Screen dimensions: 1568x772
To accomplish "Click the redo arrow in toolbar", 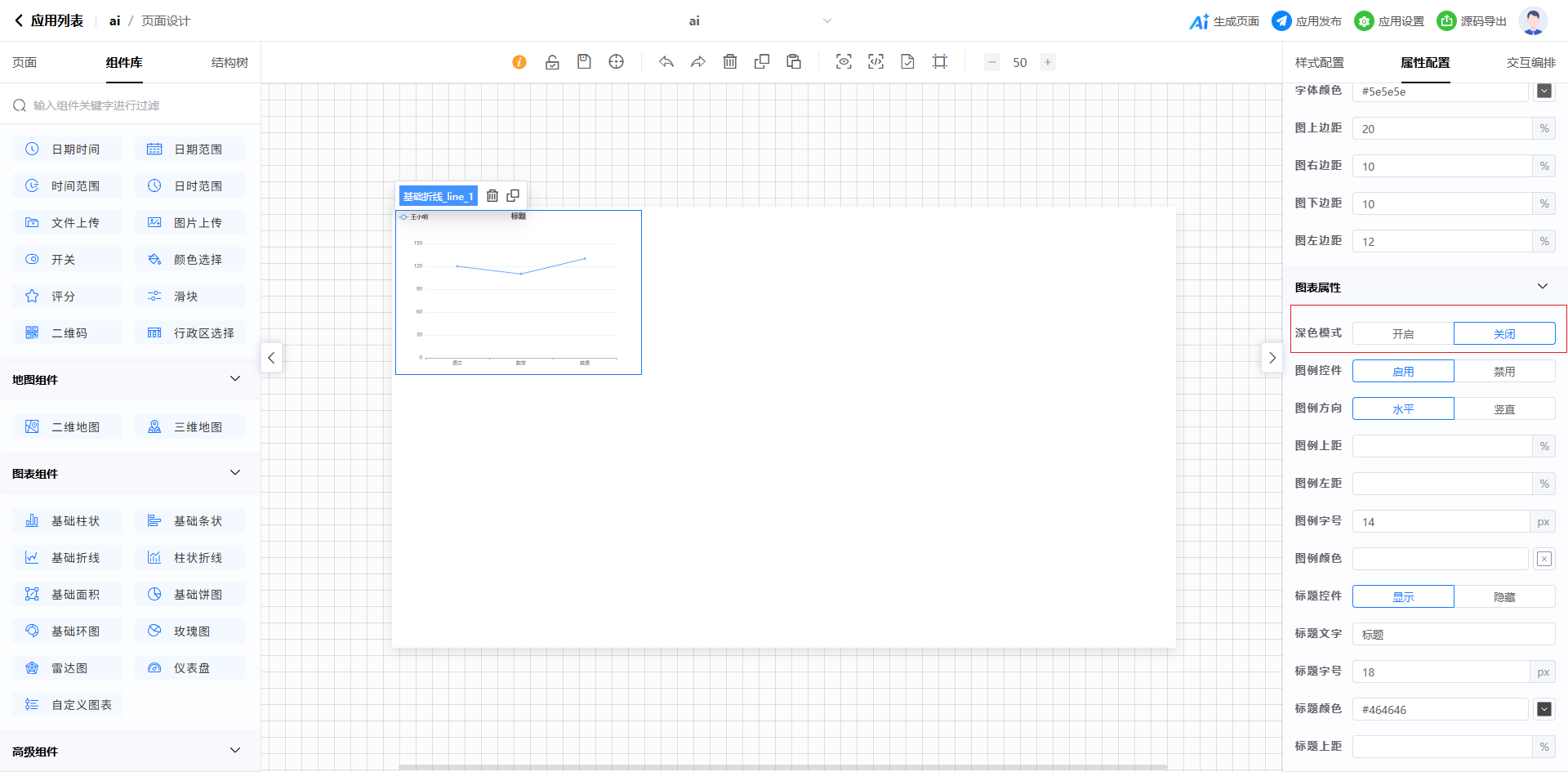I will (x=697, y=62).
